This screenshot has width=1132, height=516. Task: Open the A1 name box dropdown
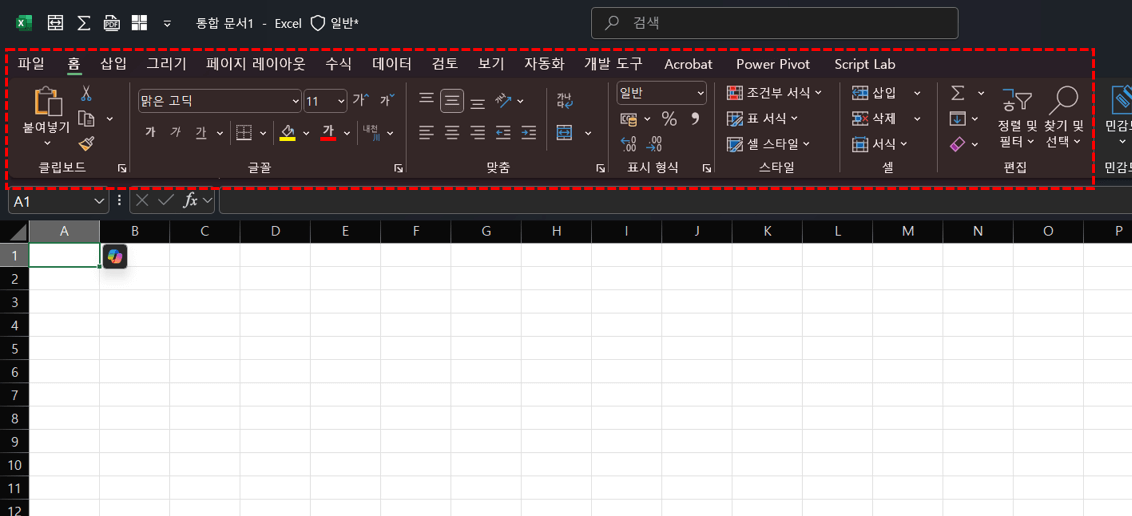100,201
